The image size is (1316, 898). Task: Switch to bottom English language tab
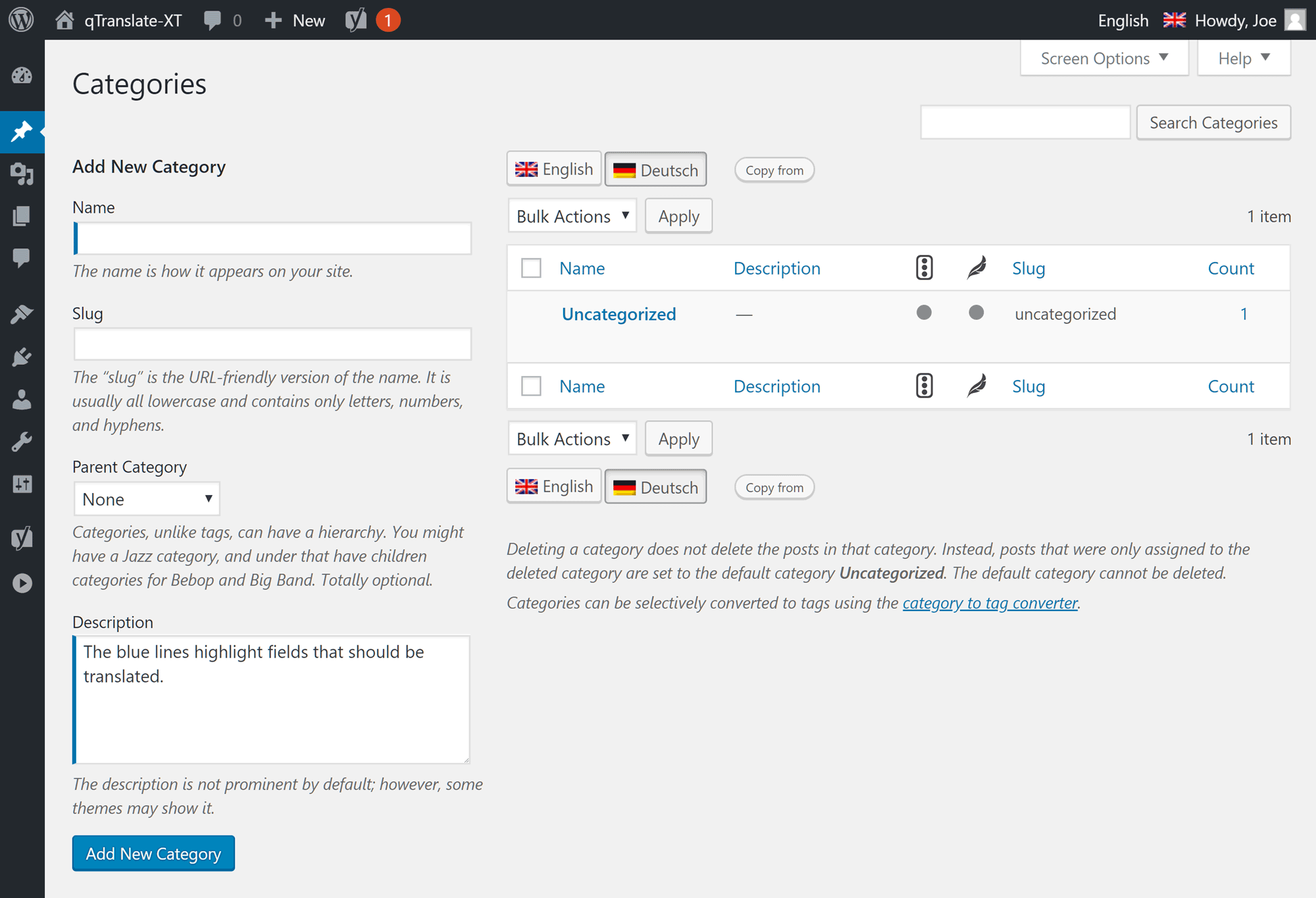pos(554,487)
